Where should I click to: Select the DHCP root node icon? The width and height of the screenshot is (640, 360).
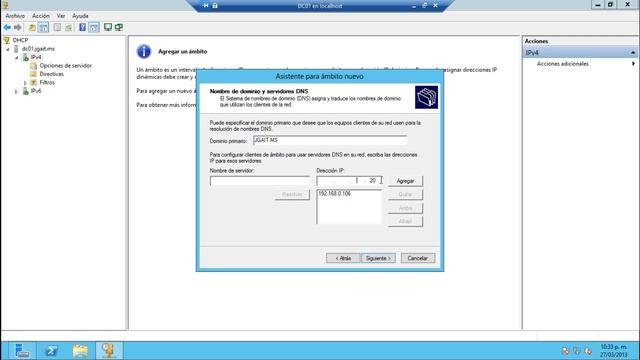point(6,40)
